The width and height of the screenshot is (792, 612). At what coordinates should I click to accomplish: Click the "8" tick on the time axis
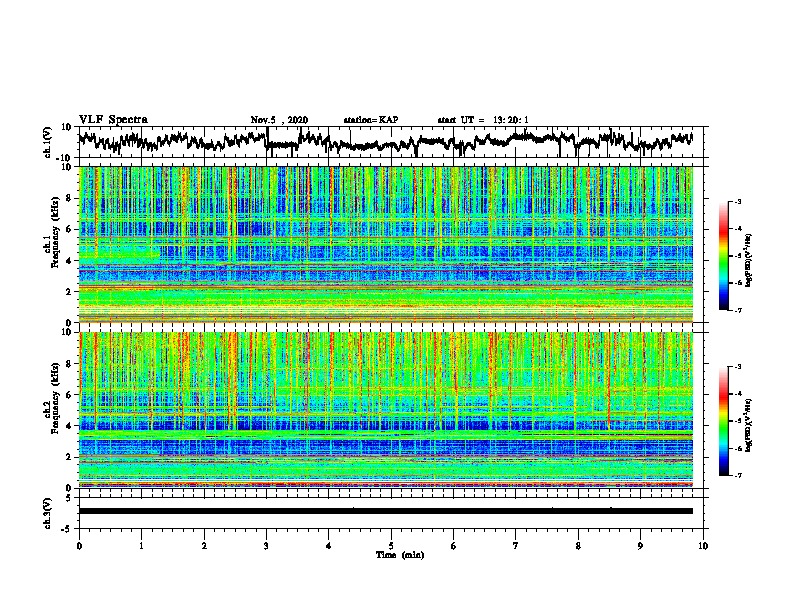tap(578, 546)
